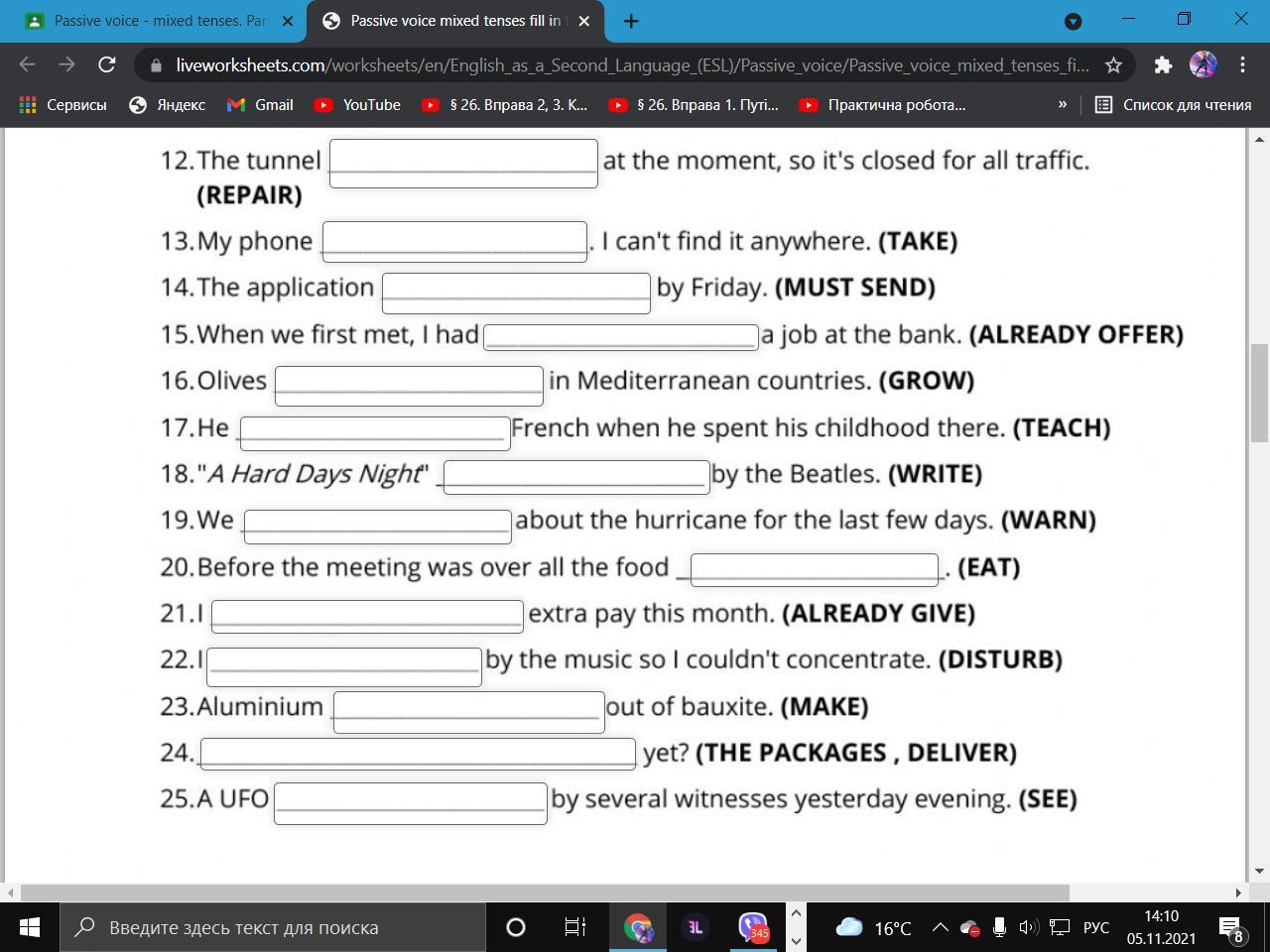Reload the liveworksheets page
The height and width of the screenshot is (952, 1270).
(x=107, y=64)
